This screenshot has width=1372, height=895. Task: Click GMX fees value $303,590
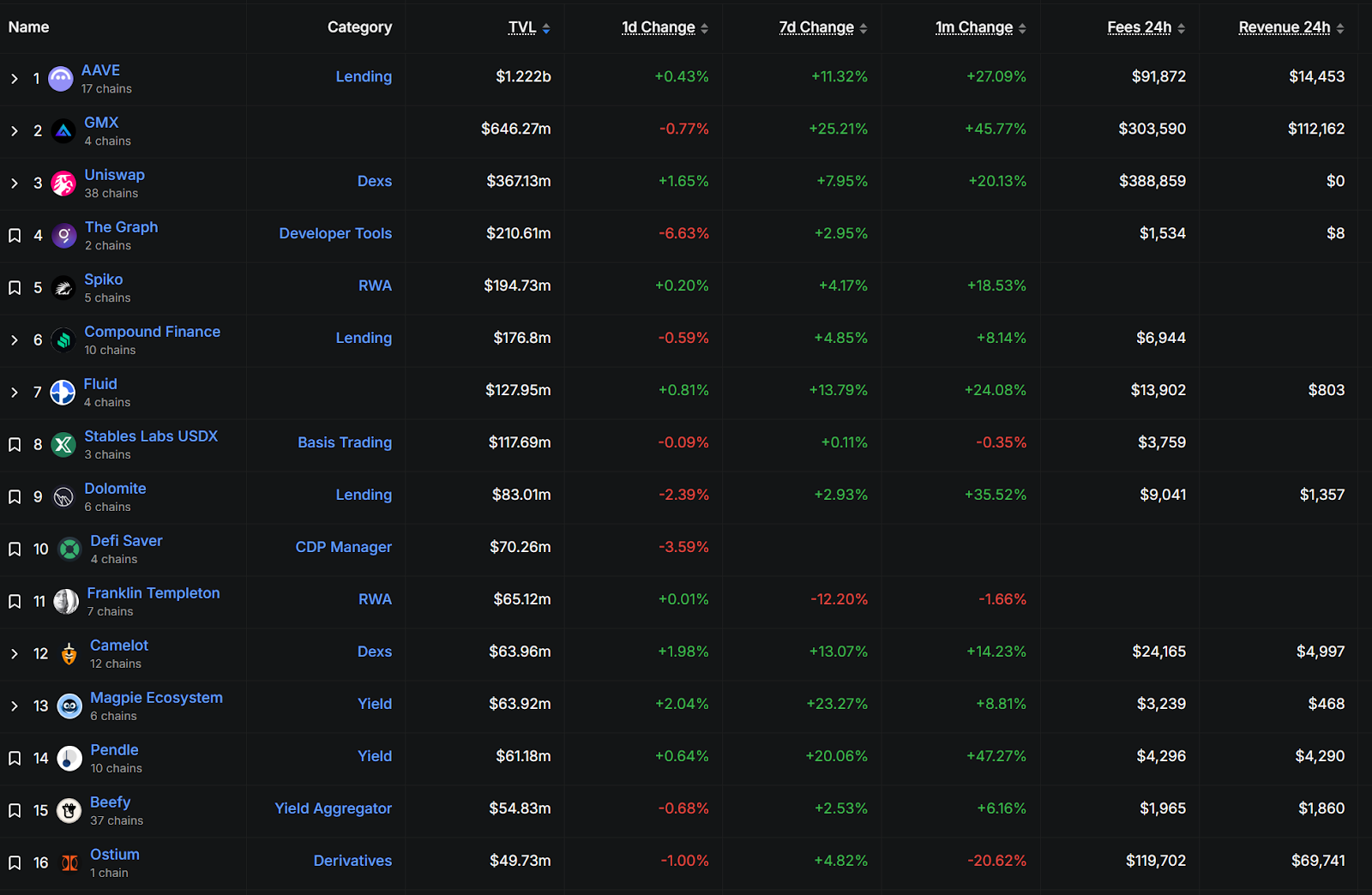1152,129
